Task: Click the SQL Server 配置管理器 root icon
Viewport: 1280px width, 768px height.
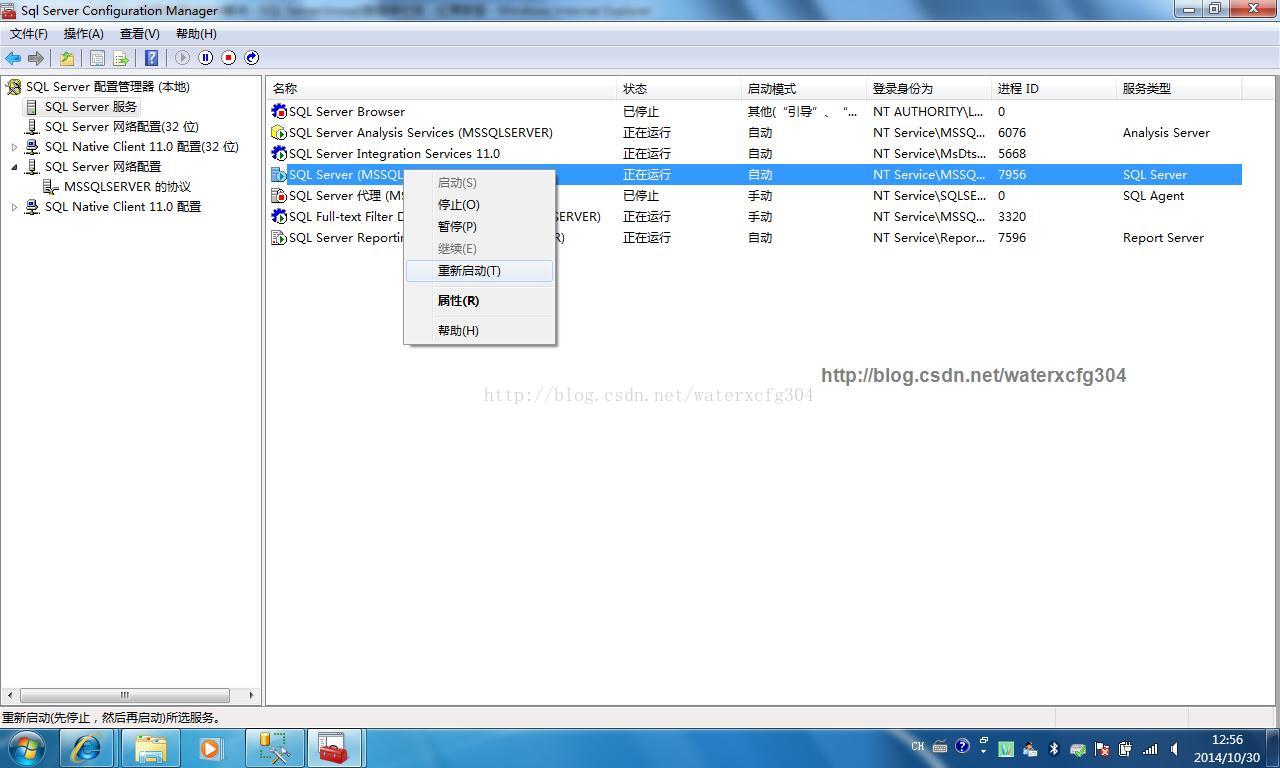Action: point(14,87)
